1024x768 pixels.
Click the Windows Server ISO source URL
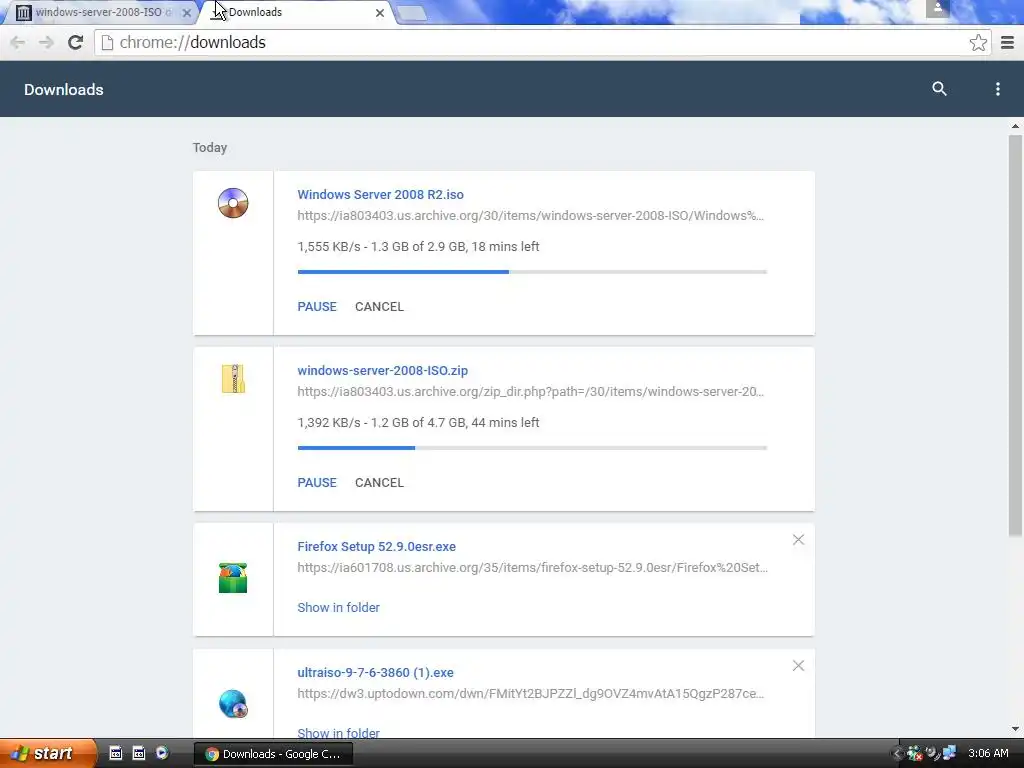click(x=530, y=216)
